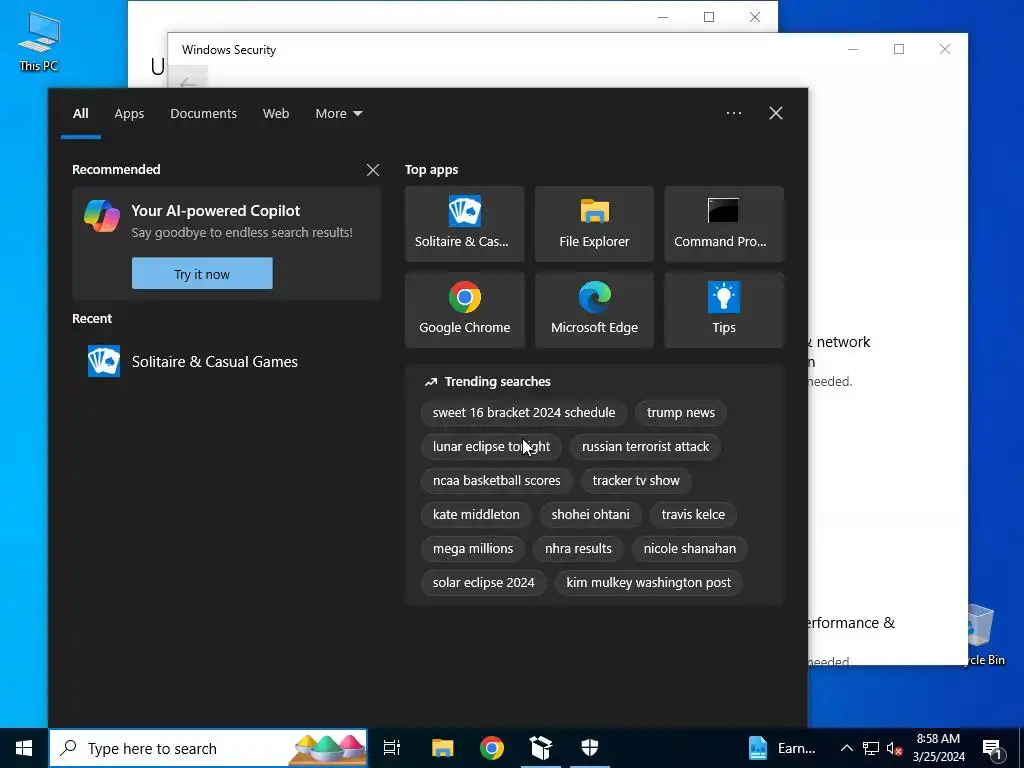Image resolution: width=1024 pixels, height=768 pixels.
Task: Dismiss the Recommended section
Action: 373,170
